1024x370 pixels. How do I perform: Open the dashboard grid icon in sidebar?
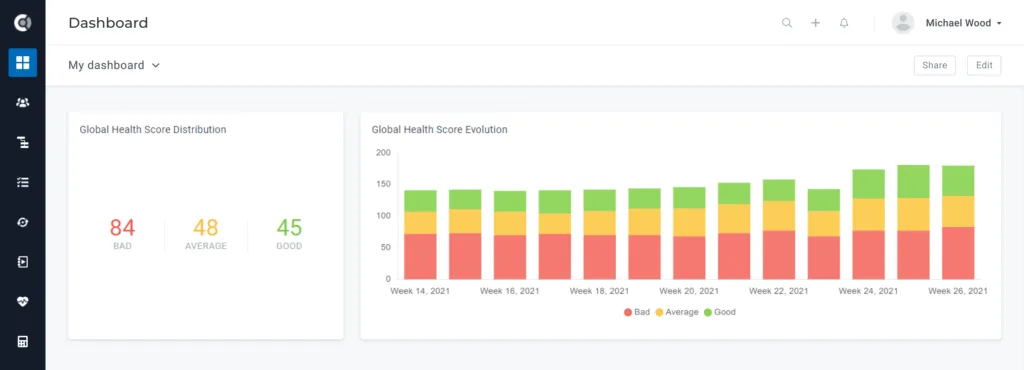[23, 63]
